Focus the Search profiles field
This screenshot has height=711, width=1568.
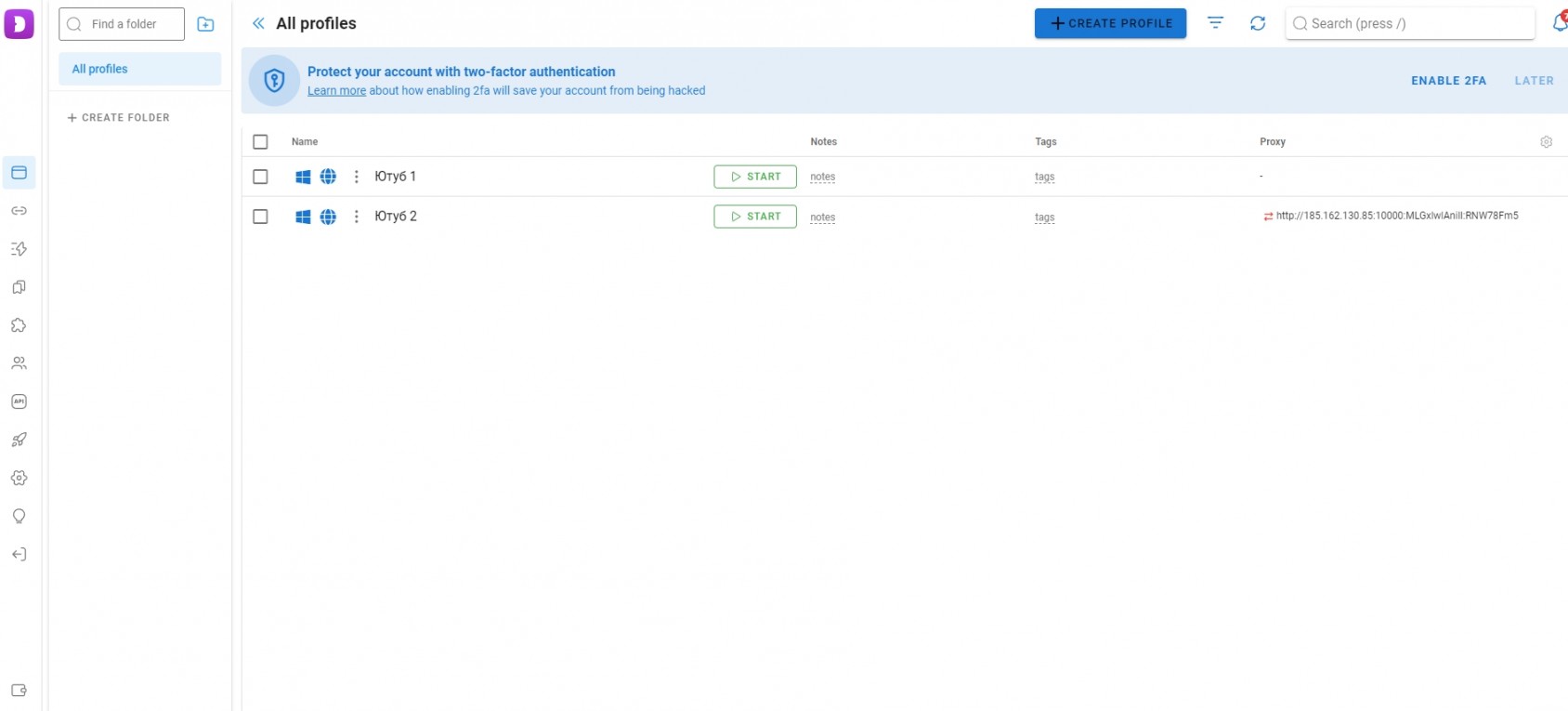[1410, 23]
